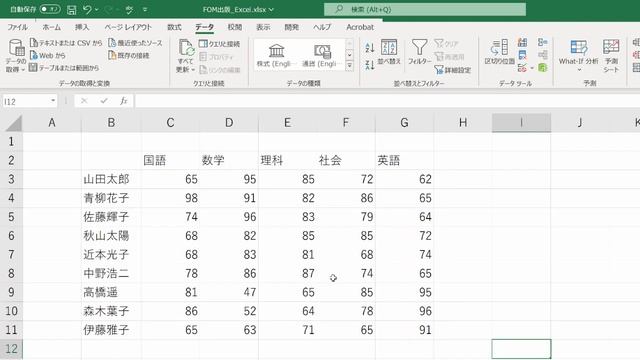Click the Save icon in title bar
Image resolution: width=640 pixels, height=360 pixels.
pyautogui.click(x=71, y=9)
